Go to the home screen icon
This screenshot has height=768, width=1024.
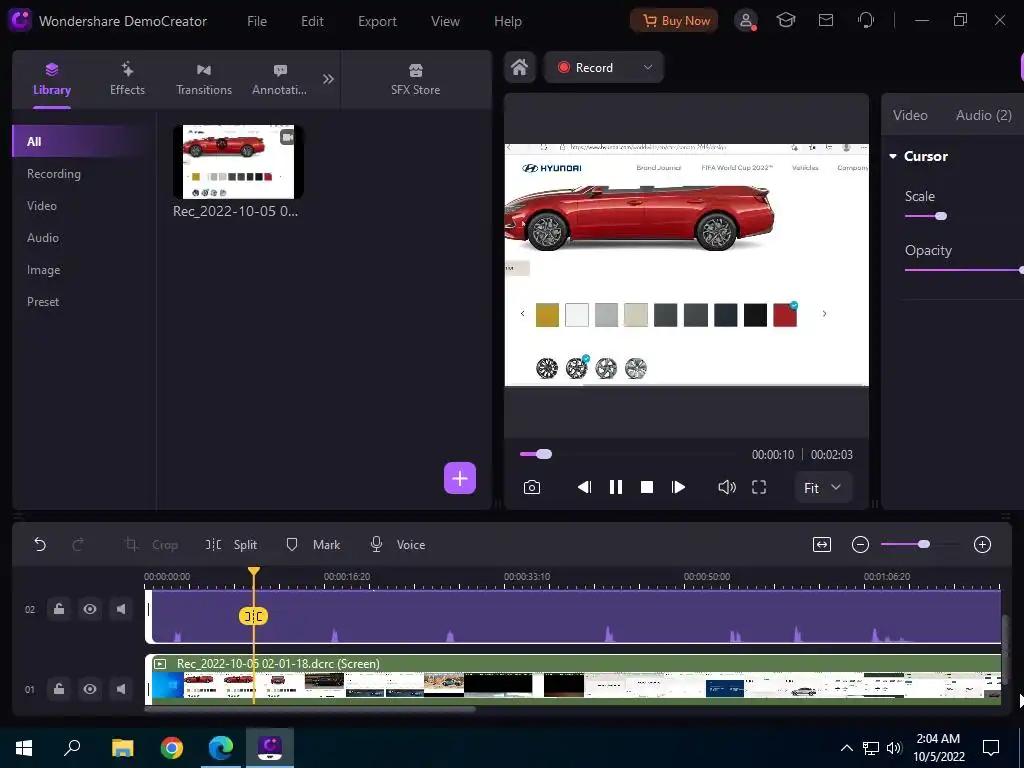[519, 67]
